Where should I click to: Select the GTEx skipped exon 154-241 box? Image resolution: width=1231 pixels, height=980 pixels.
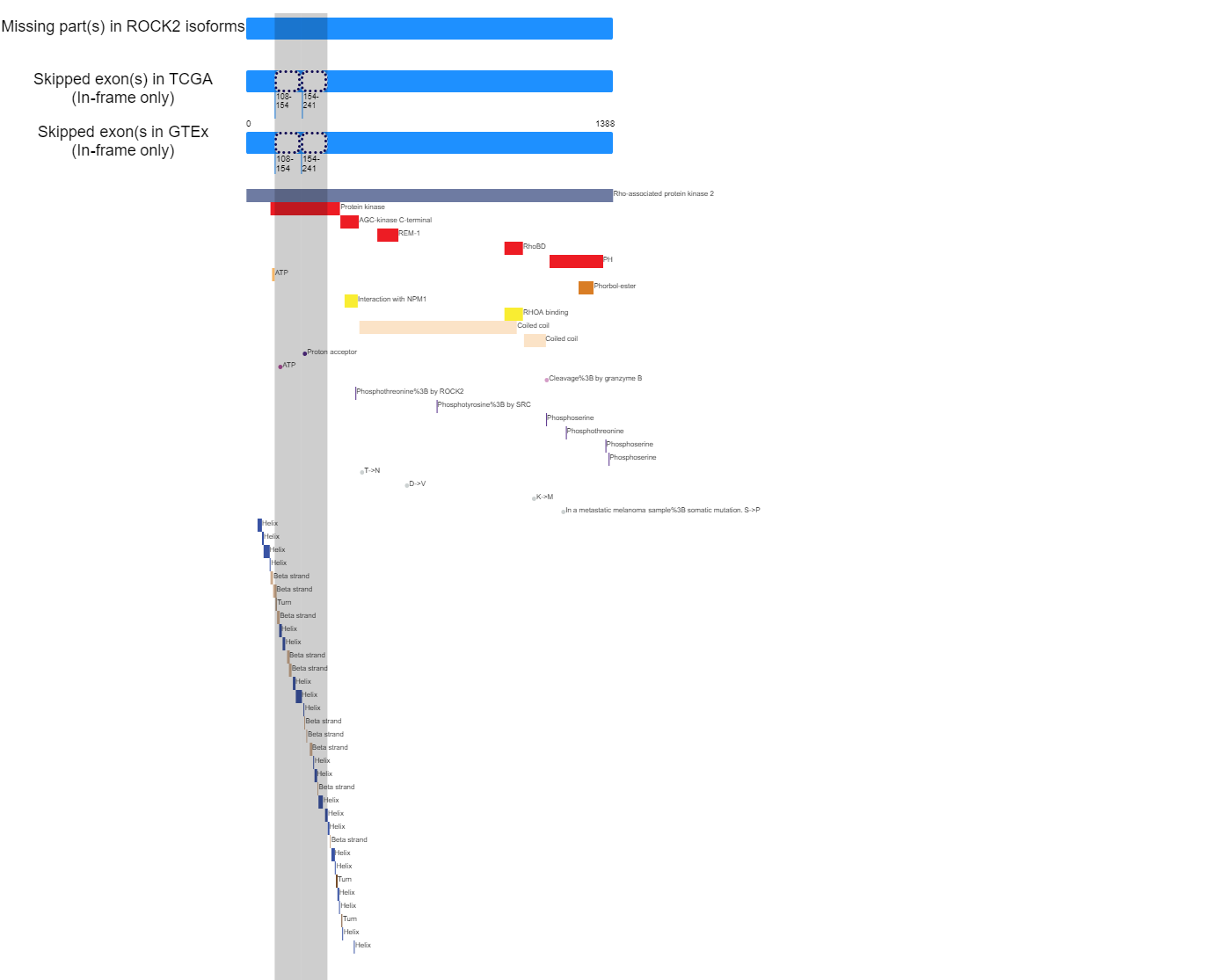tap(314, 143)
